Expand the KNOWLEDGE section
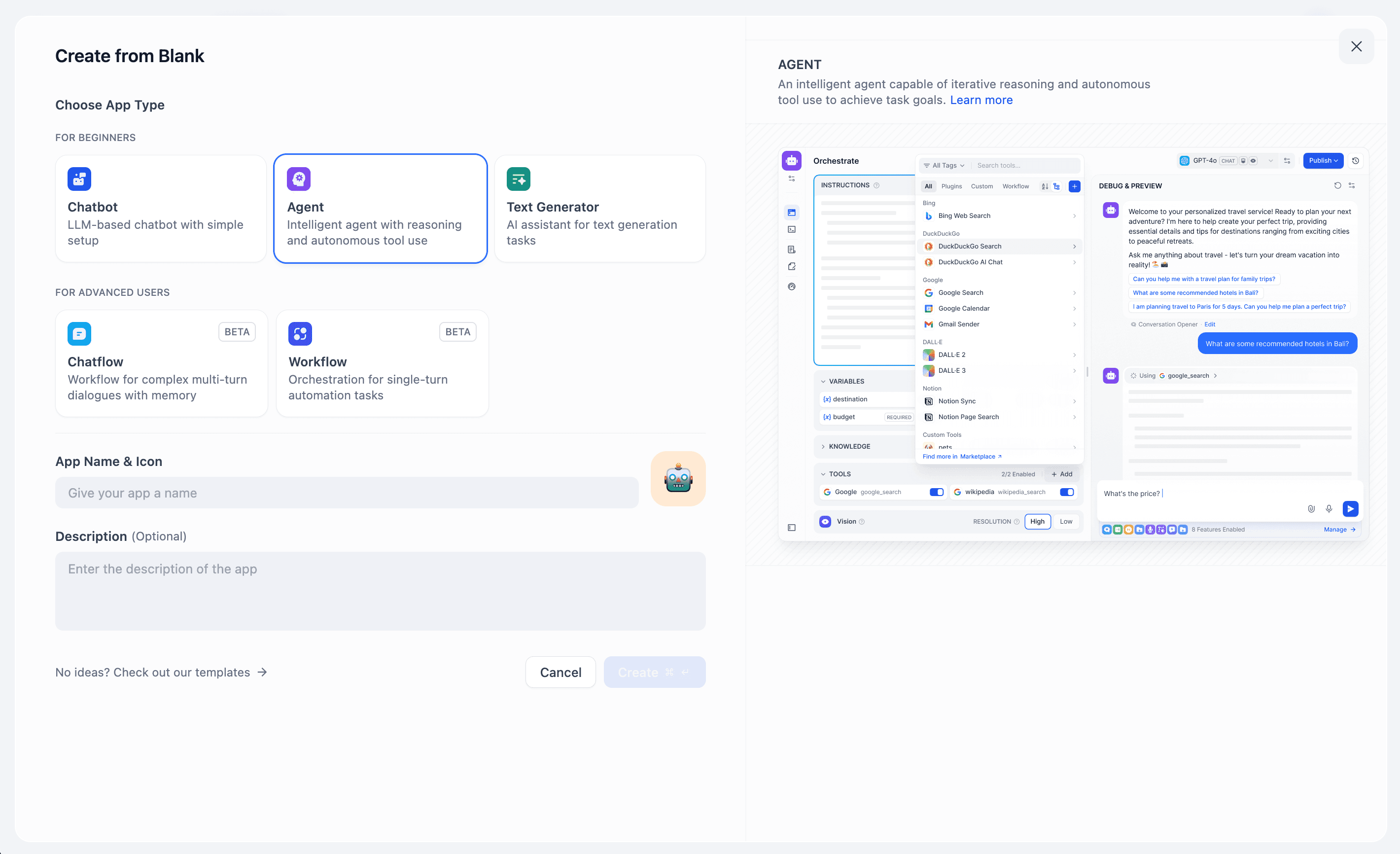This screenshot has width=1400, height=854. coord(823,446)
